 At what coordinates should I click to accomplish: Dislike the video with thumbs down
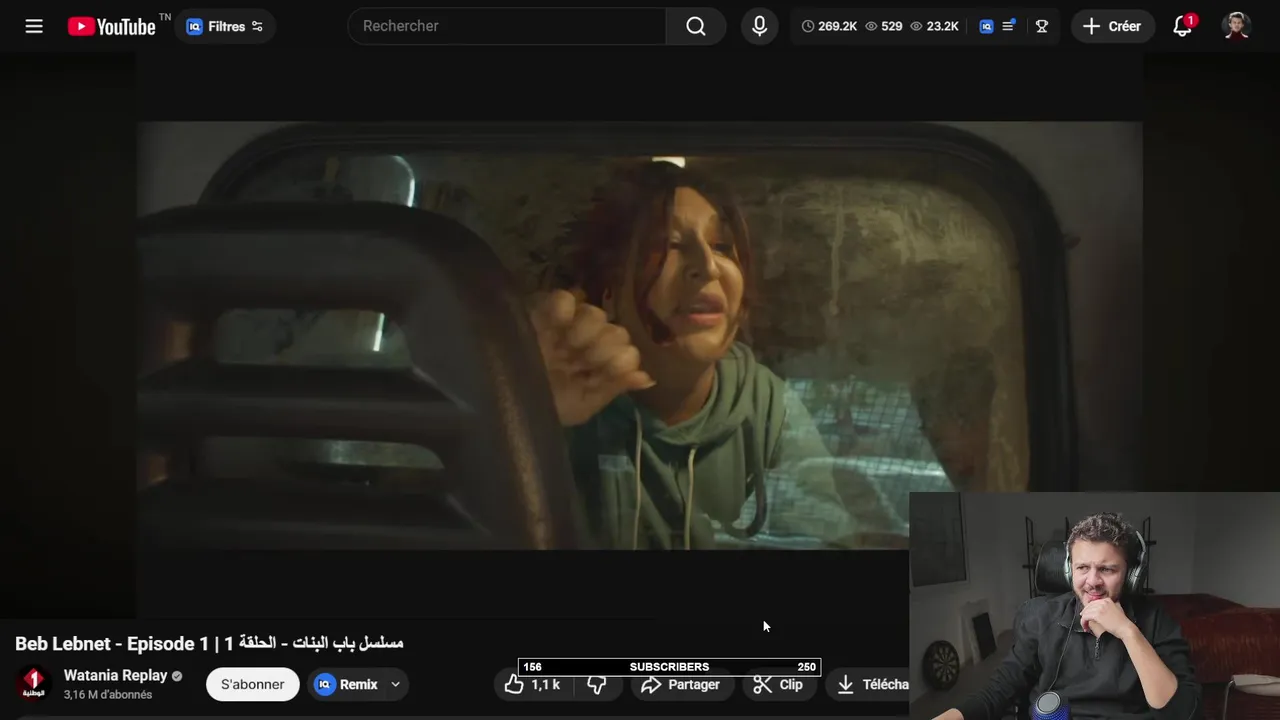click(x=597, y=684)
